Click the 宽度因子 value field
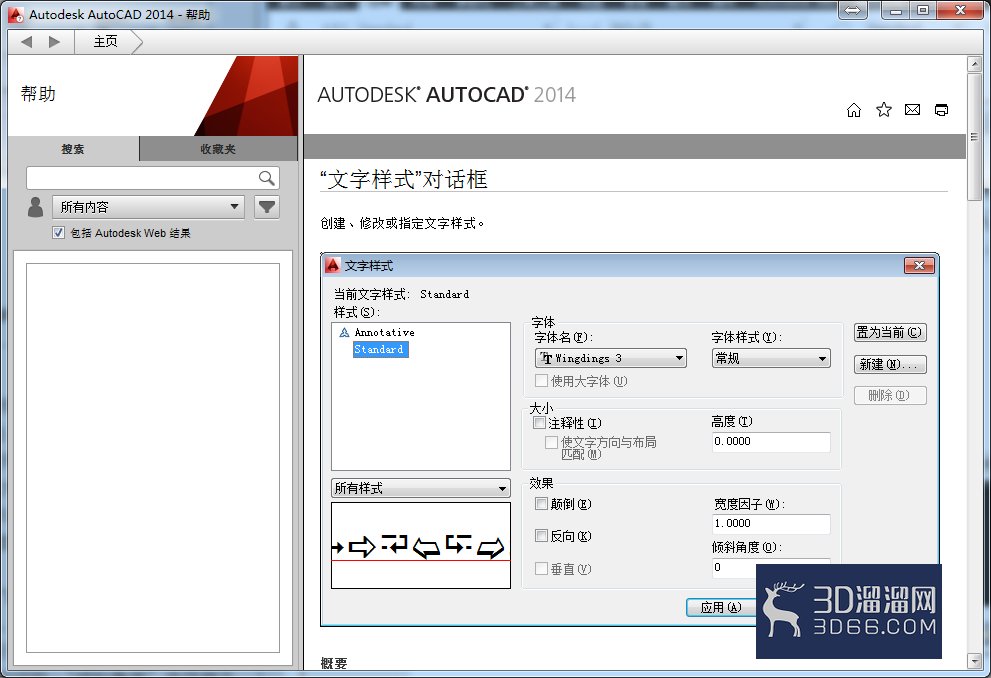991x678 pixels. click(771, 524)
